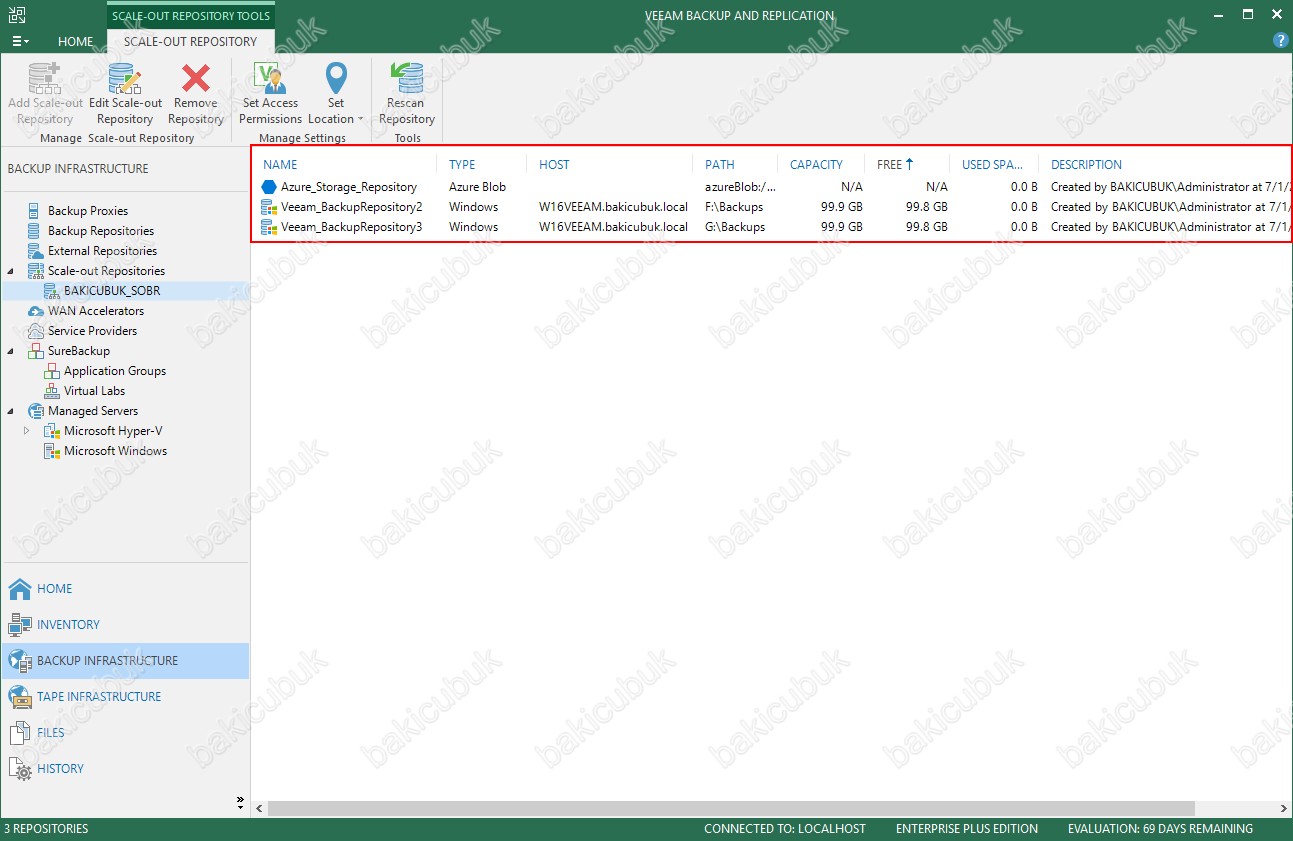
Task: Click the Rescan Repository icon
Action: [406, 78]
